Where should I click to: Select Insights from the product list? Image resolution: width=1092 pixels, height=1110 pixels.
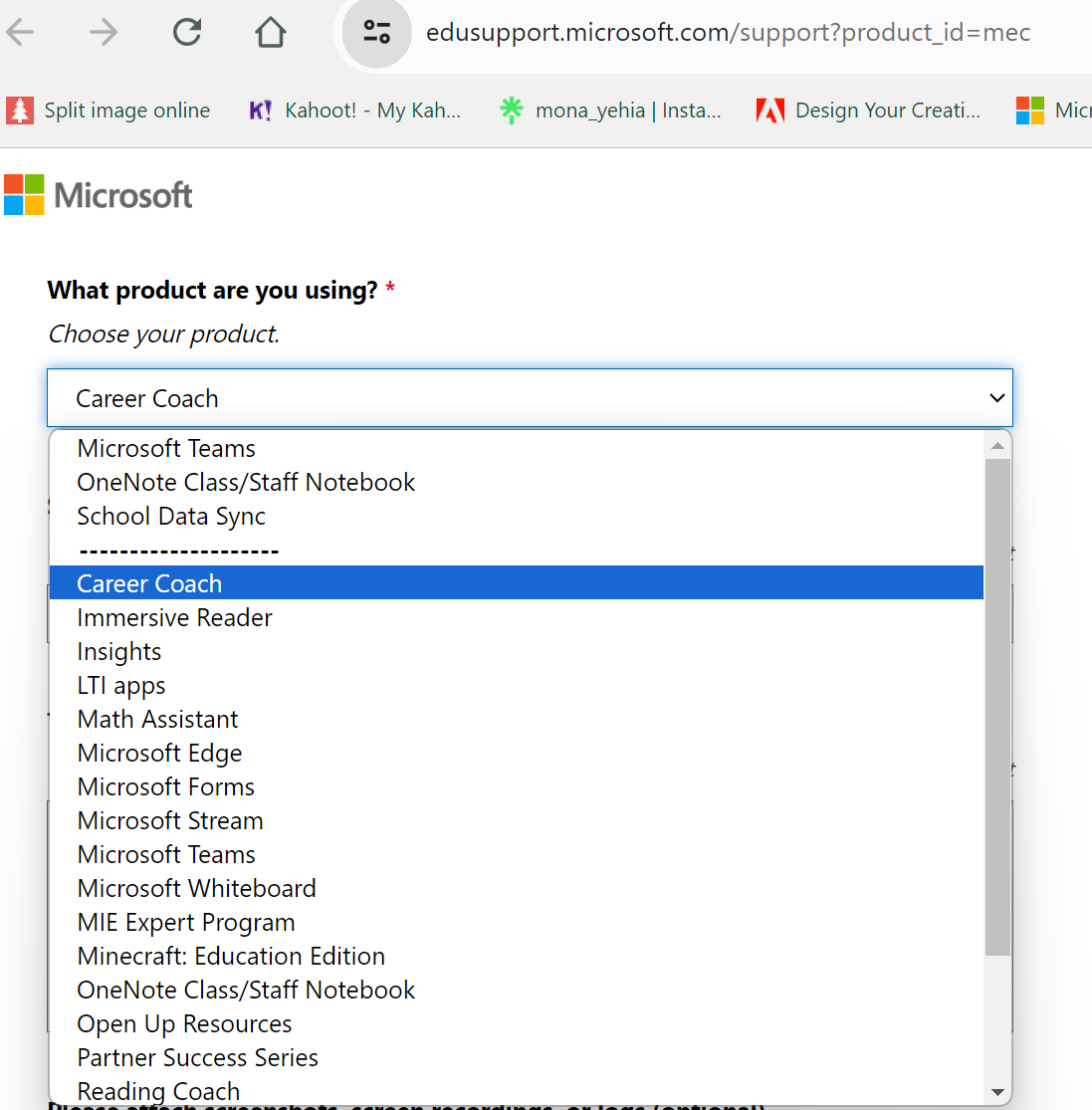(x=517, y=651)
